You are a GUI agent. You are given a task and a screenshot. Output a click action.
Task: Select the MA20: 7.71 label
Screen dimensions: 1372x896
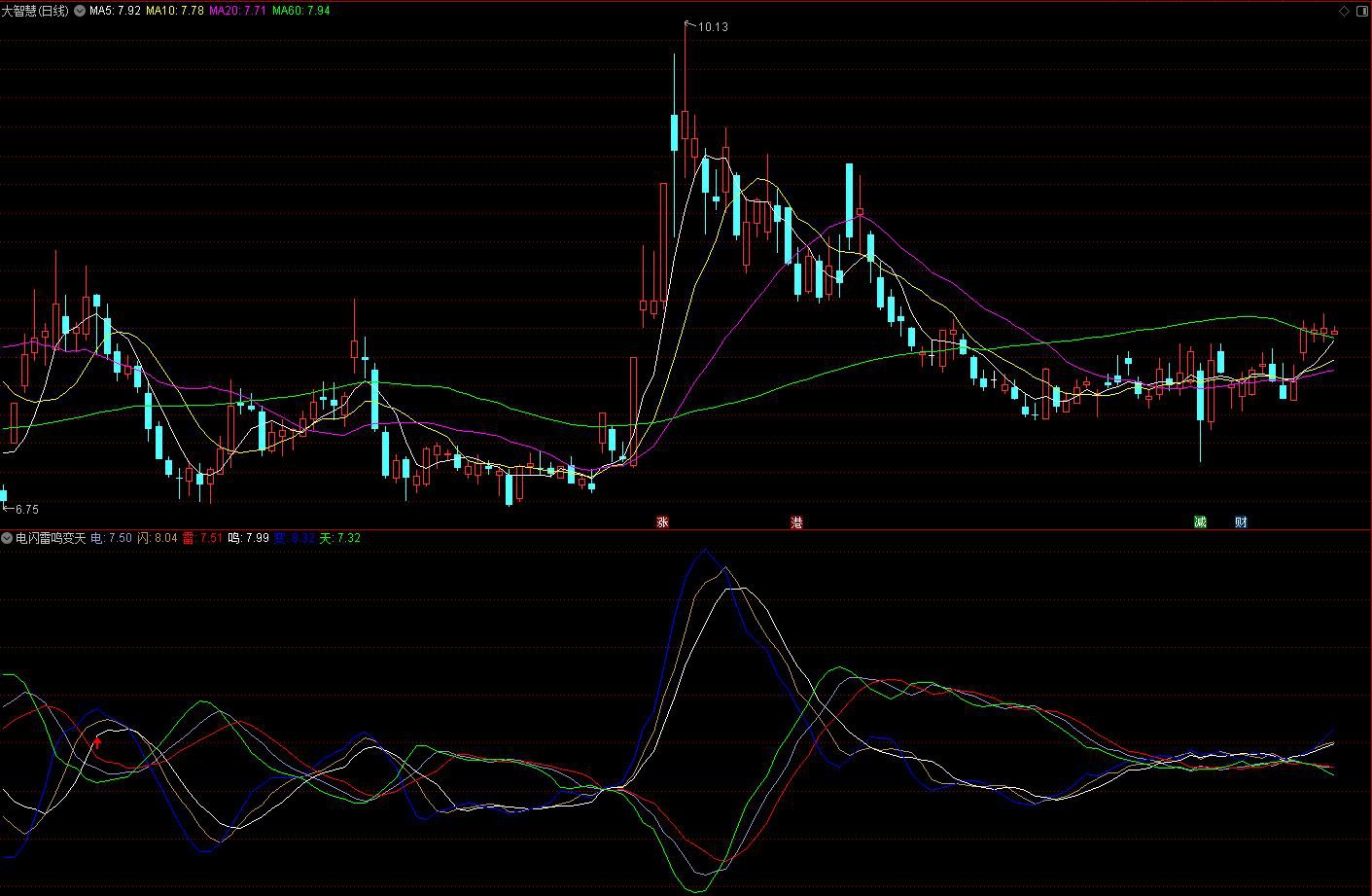[238, 11]
